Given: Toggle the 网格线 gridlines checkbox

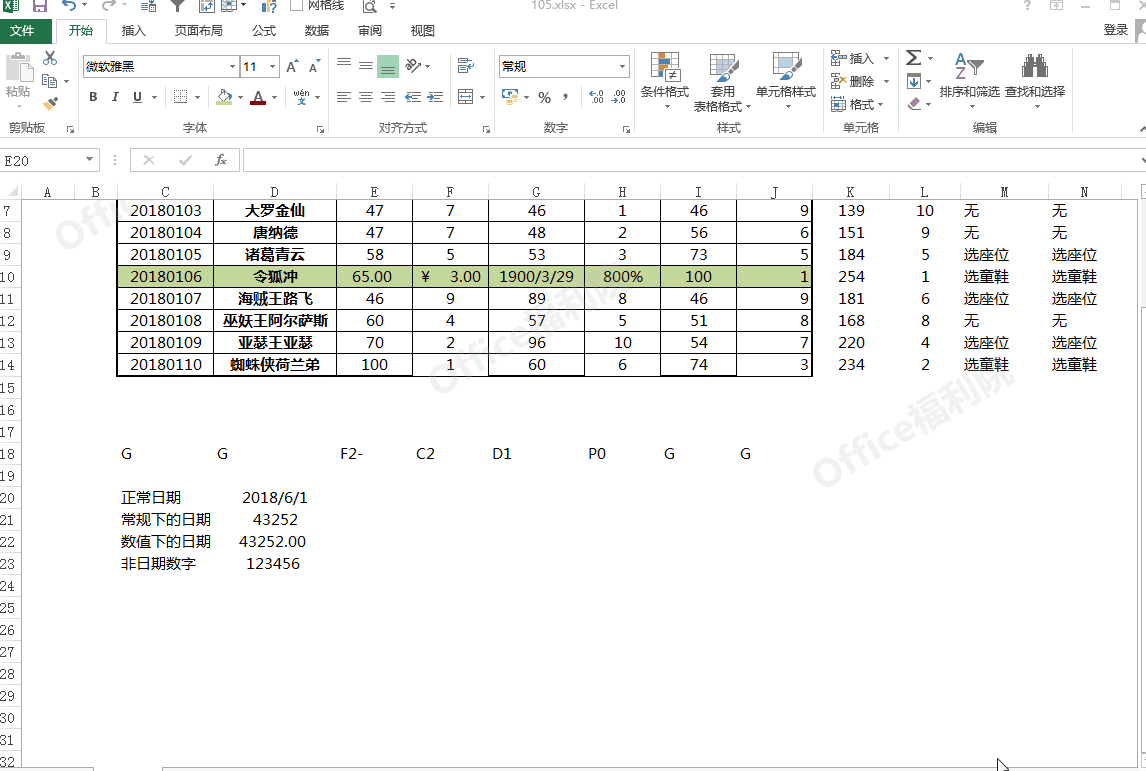Looking at the screenshot, I should pyautogui.click(x=296, y=6).
